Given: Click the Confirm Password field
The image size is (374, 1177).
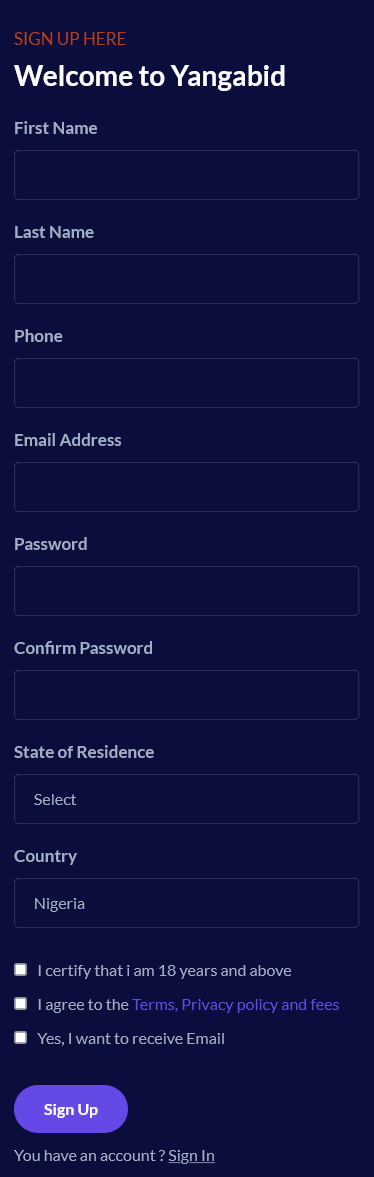Looking at the screenshot, I should 186,695.
